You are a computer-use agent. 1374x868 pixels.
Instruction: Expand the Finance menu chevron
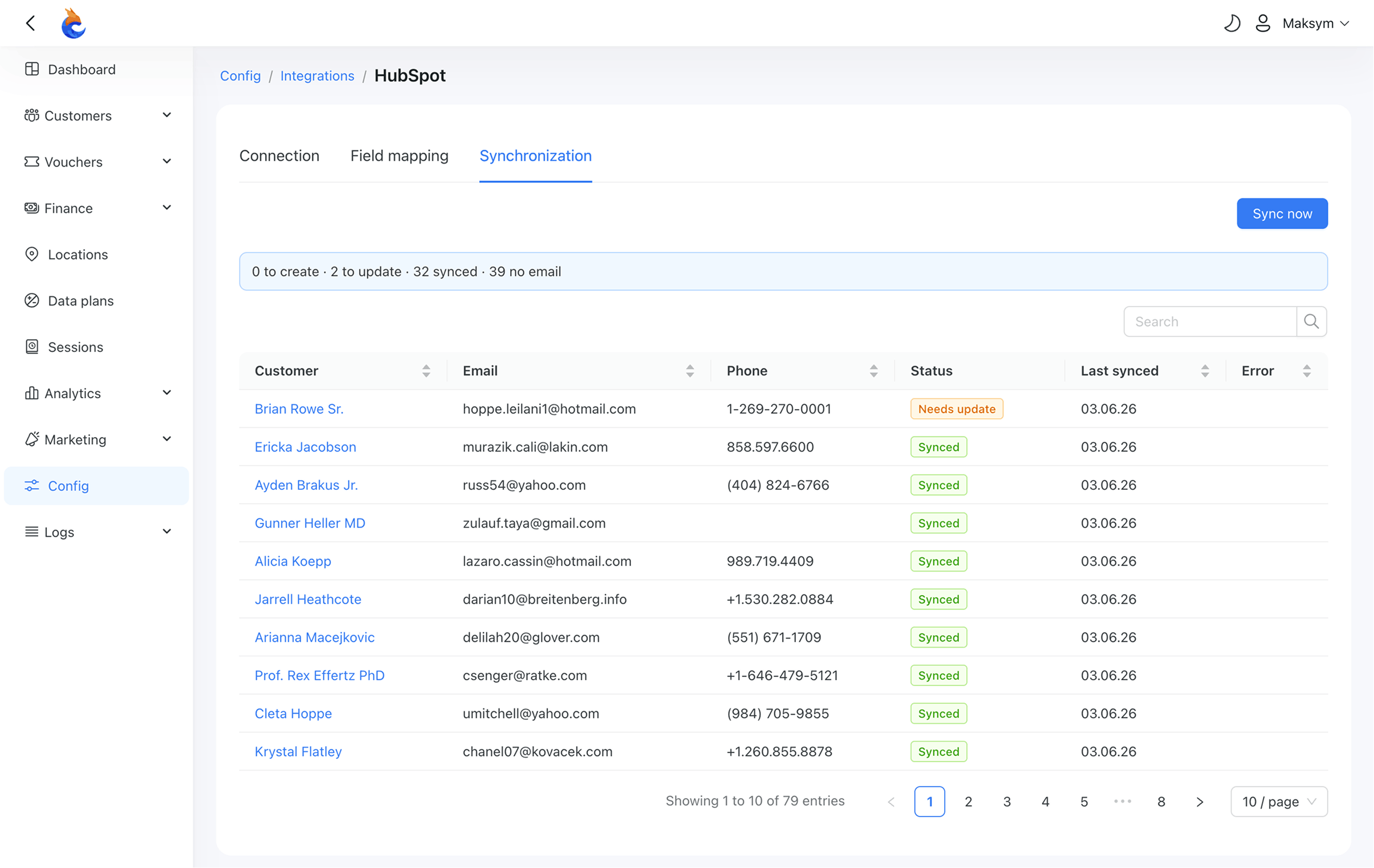click(x=167, y=208)
